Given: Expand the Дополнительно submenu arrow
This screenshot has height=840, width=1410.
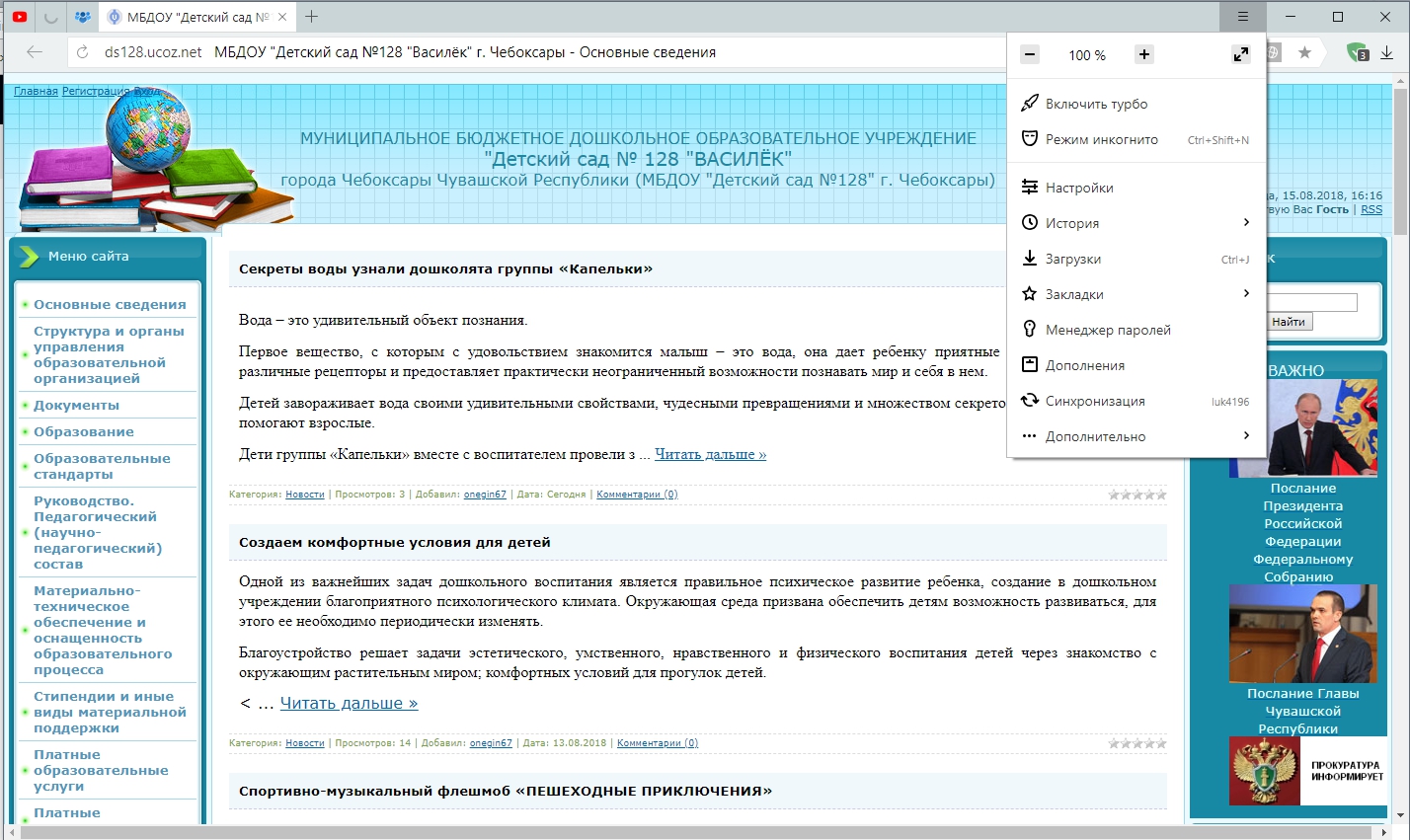Looking at the screenshot, I should tap(1246, 436).
